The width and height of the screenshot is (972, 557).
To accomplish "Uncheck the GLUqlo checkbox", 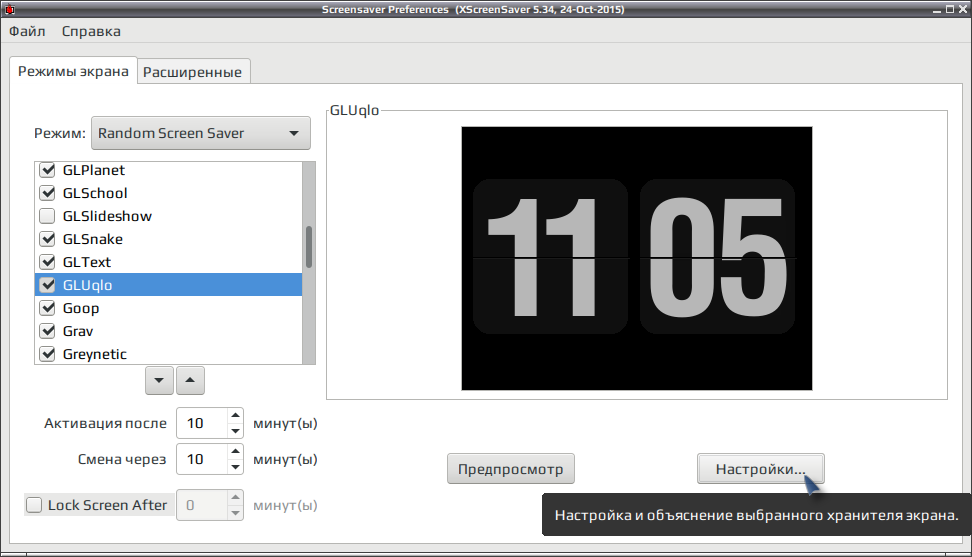I will pos(47,284).
